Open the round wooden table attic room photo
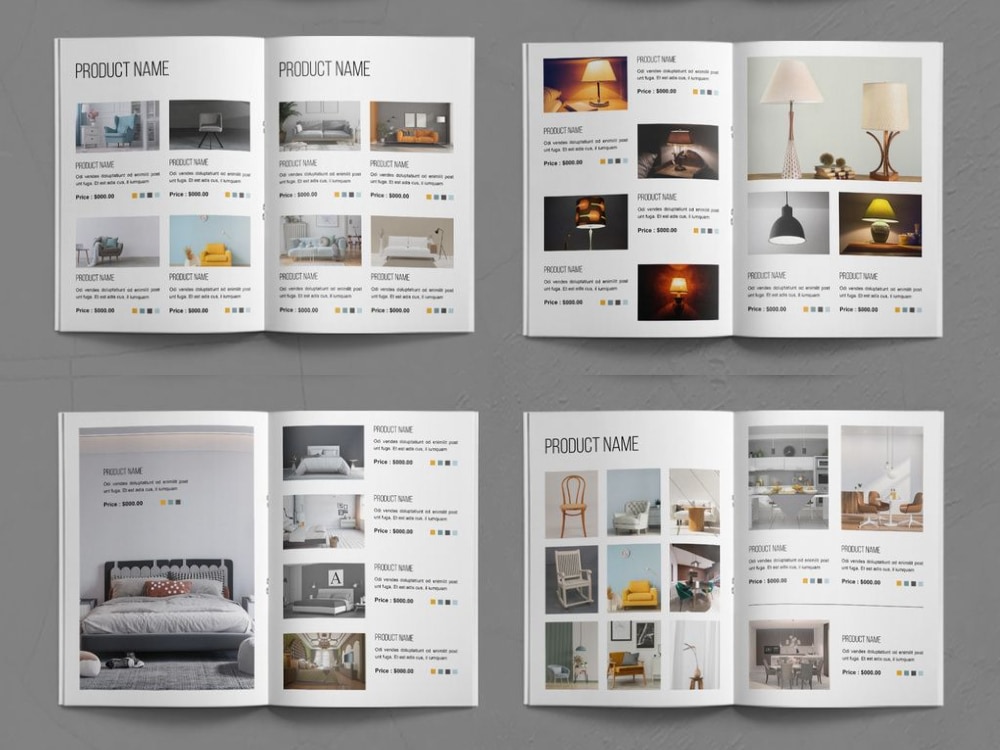This screenshot has height=750, width=1000. [x=695, y=503]
